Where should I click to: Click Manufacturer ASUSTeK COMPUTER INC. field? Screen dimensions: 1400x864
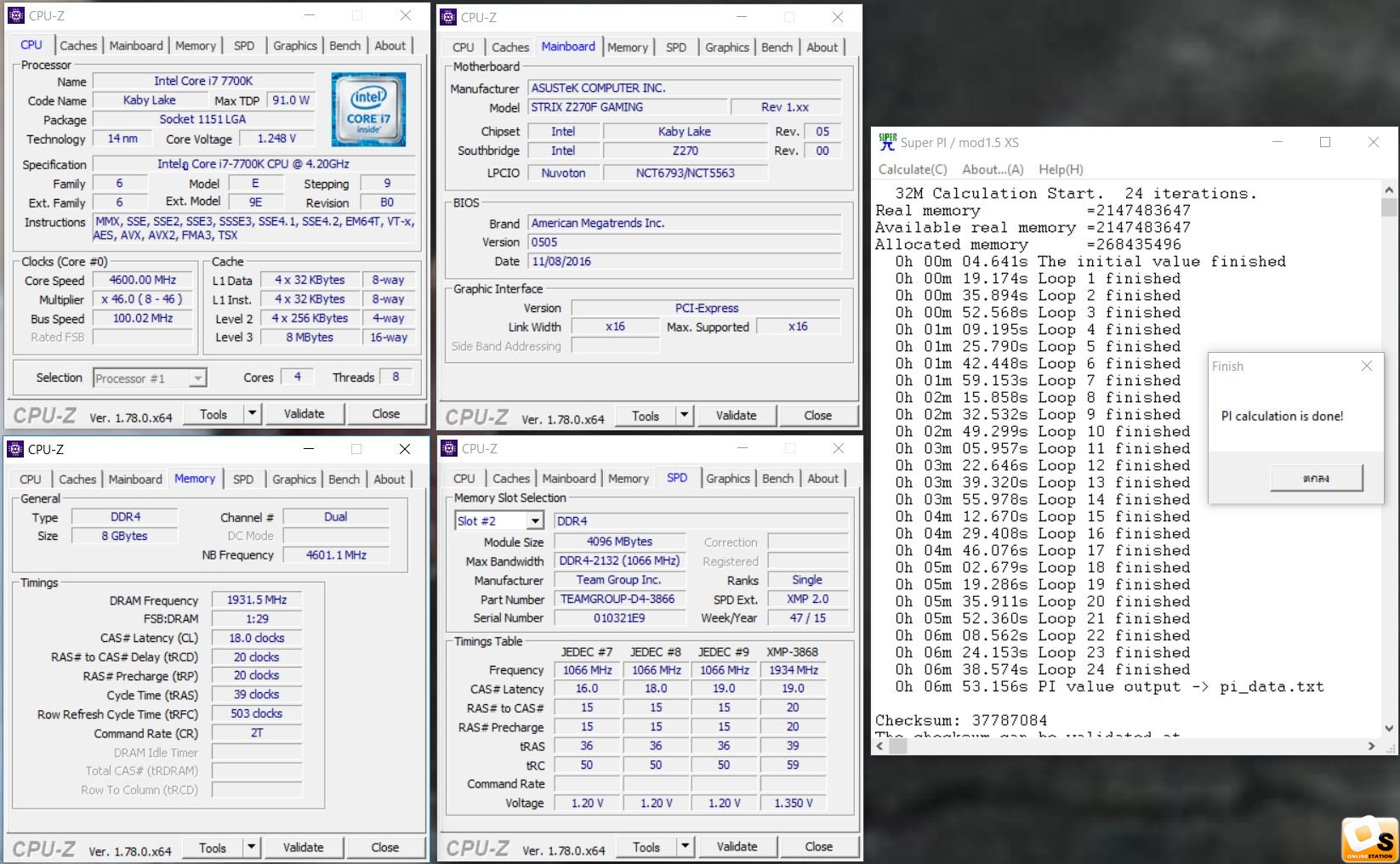(x=685, y=88)
